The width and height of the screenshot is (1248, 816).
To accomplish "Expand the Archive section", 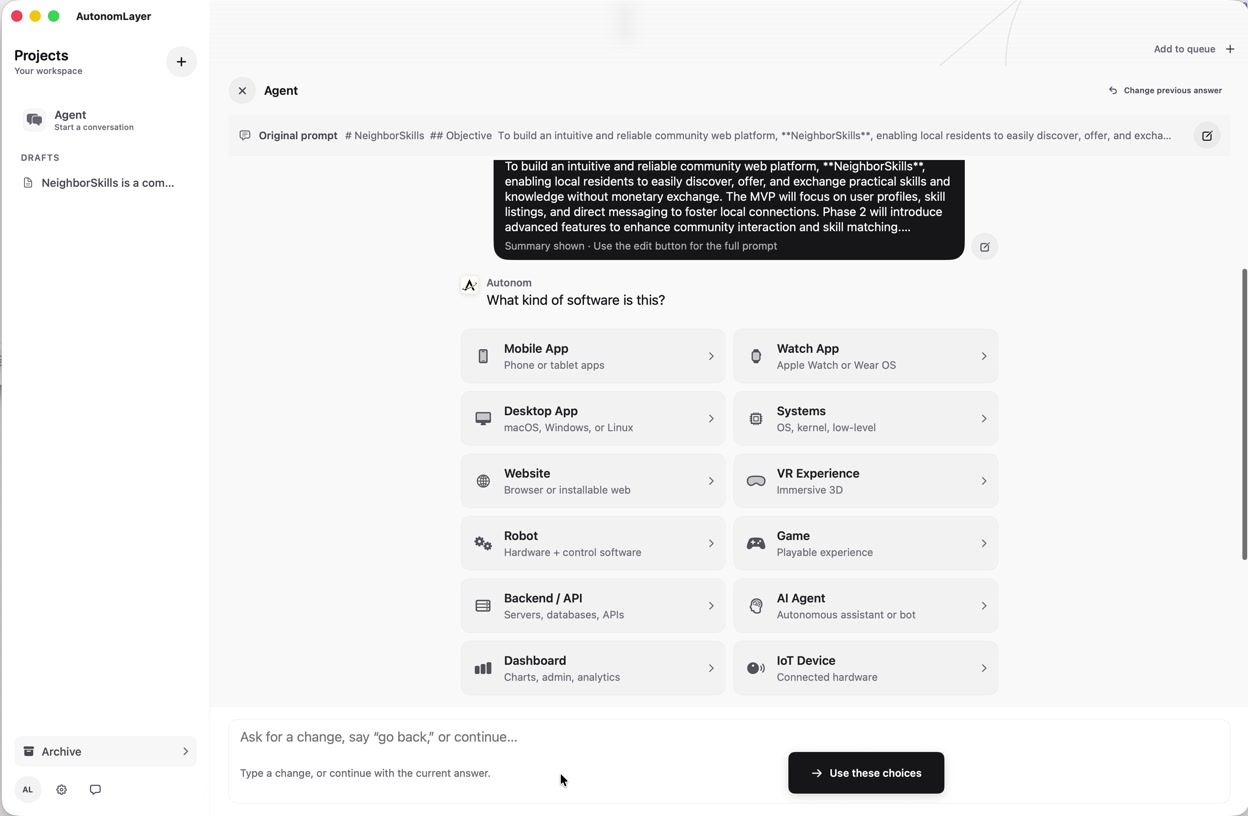I will 105,752.
